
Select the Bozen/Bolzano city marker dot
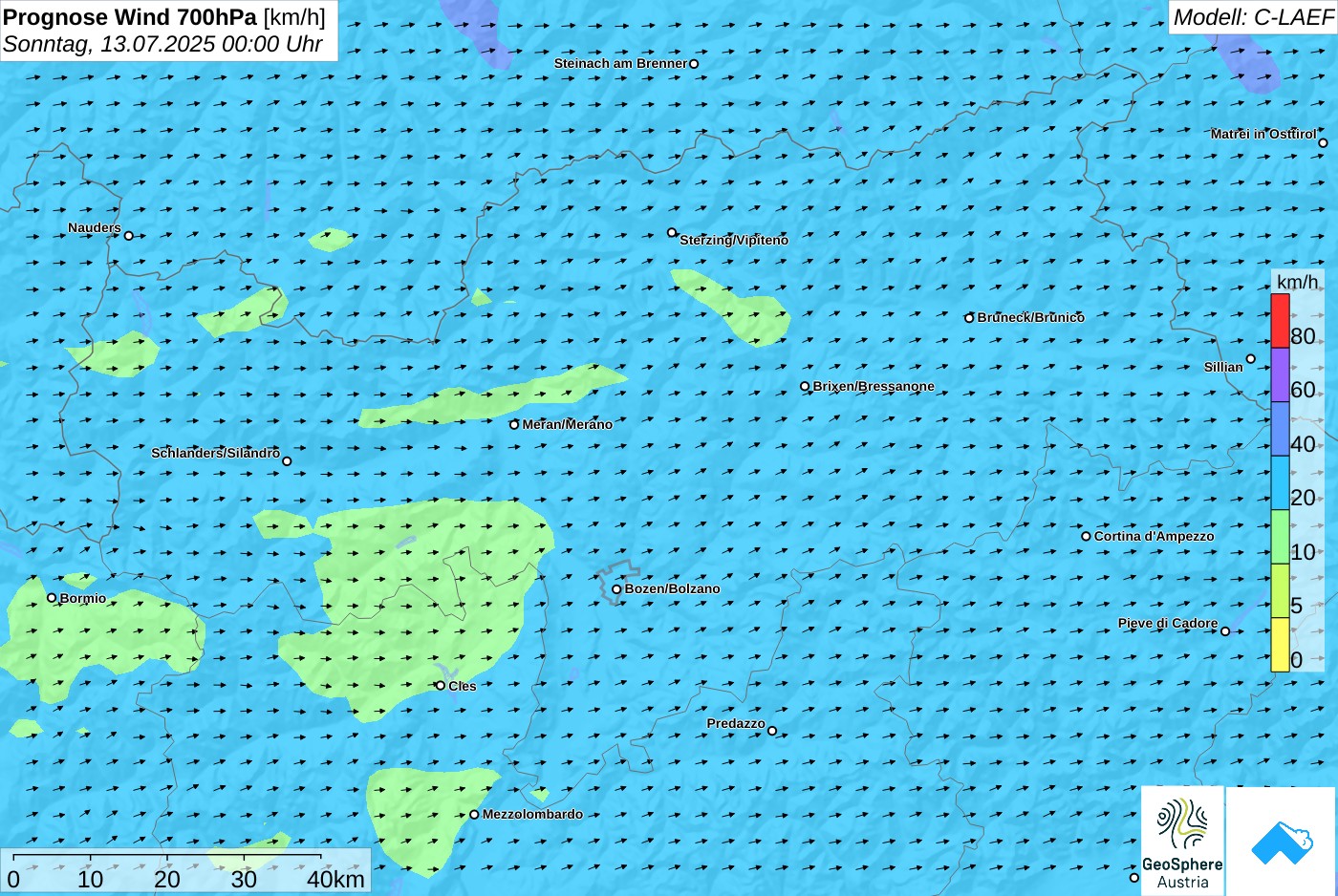tap(616, 589)
